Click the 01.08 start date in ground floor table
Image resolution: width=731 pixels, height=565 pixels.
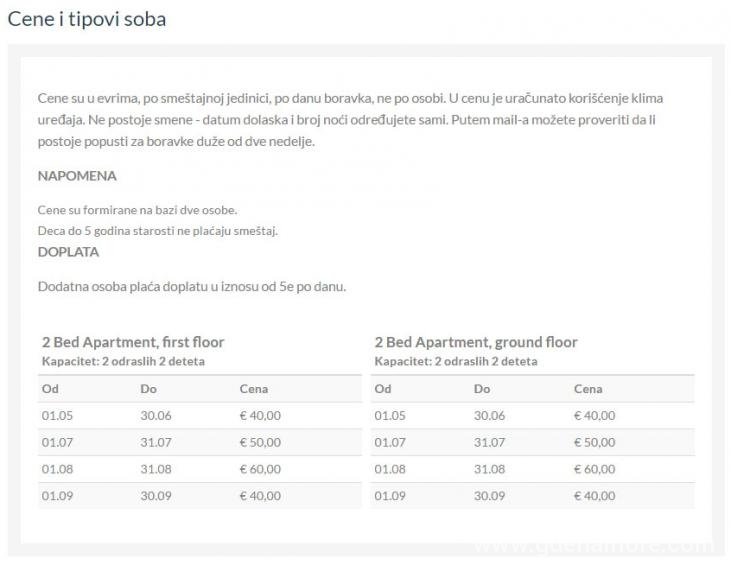(x=390, y=469)
